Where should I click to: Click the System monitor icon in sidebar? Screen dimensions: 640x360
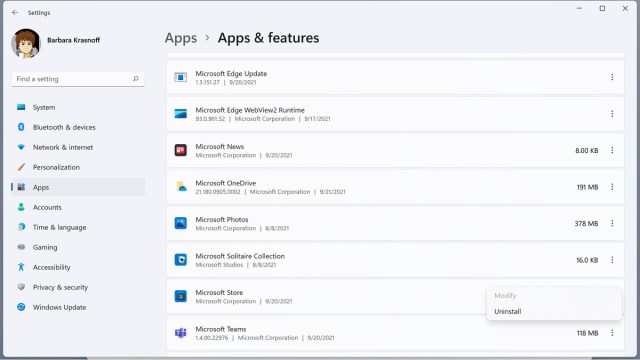(x=21, y=107)
